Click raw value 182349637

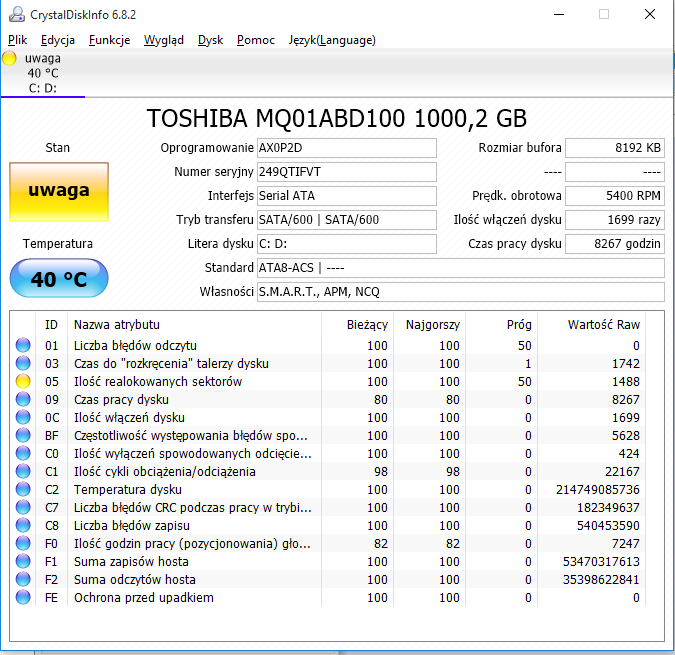click(608, 508)
